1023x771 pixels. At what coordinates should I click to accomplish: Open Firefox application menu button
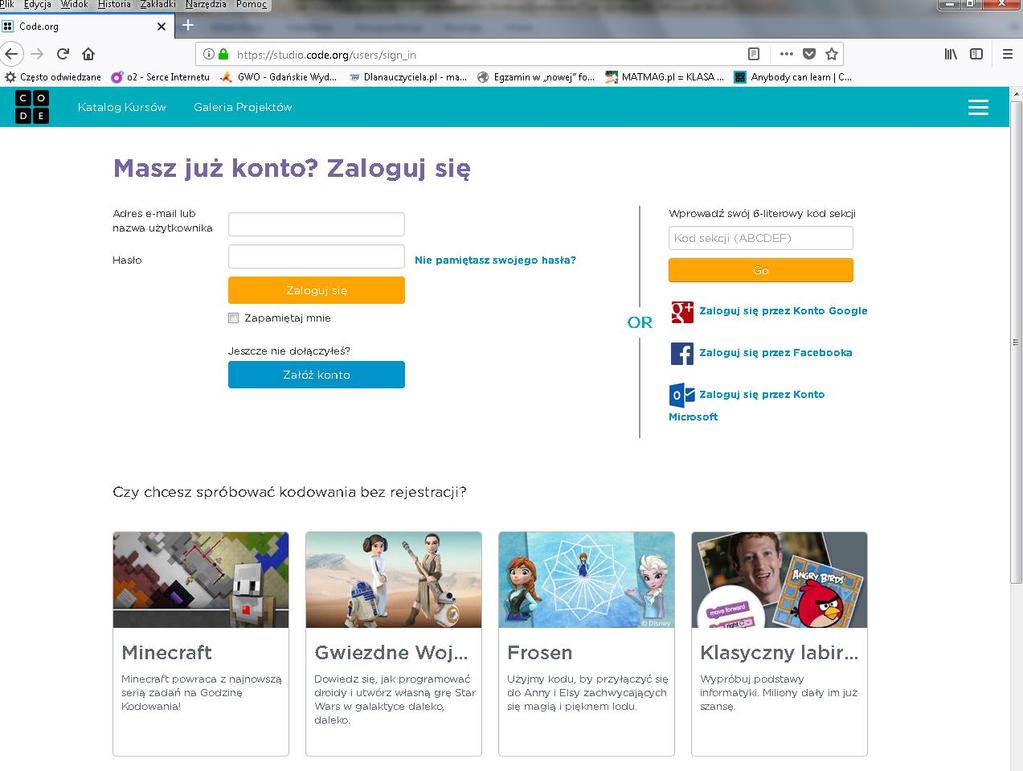point(1007,54)
